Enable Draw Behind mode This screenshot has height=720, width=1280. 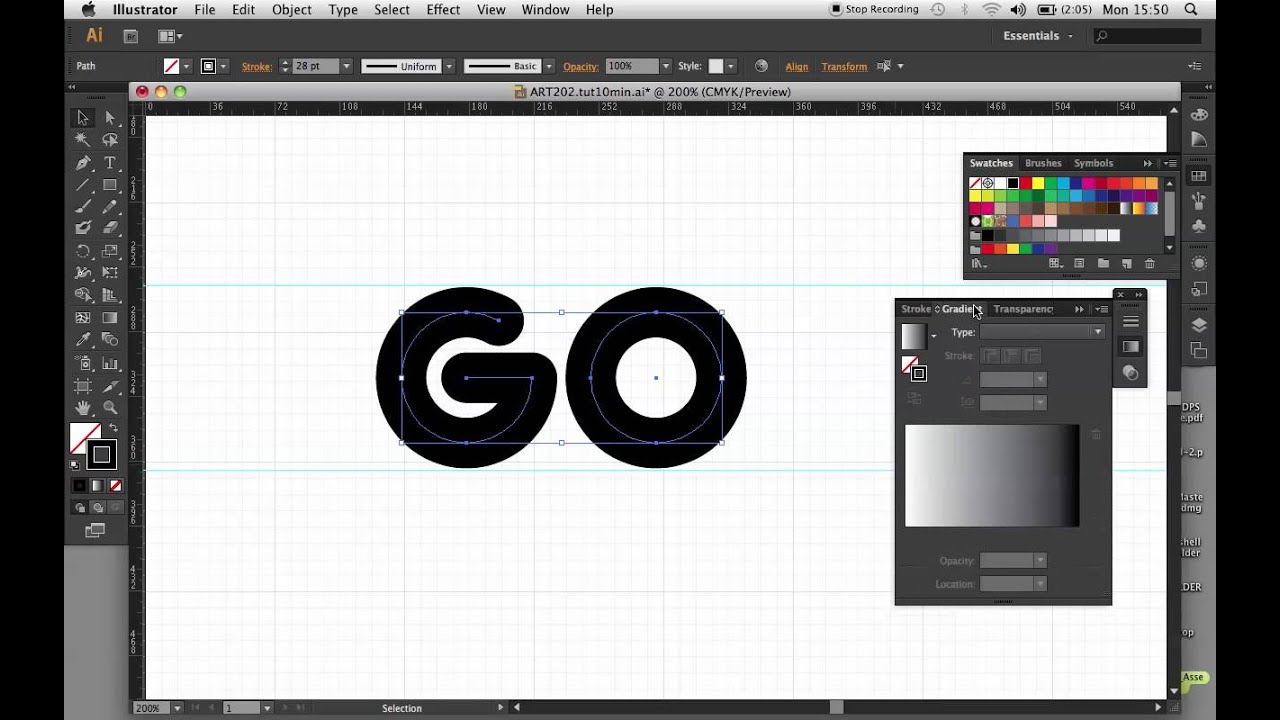(97, 508)
